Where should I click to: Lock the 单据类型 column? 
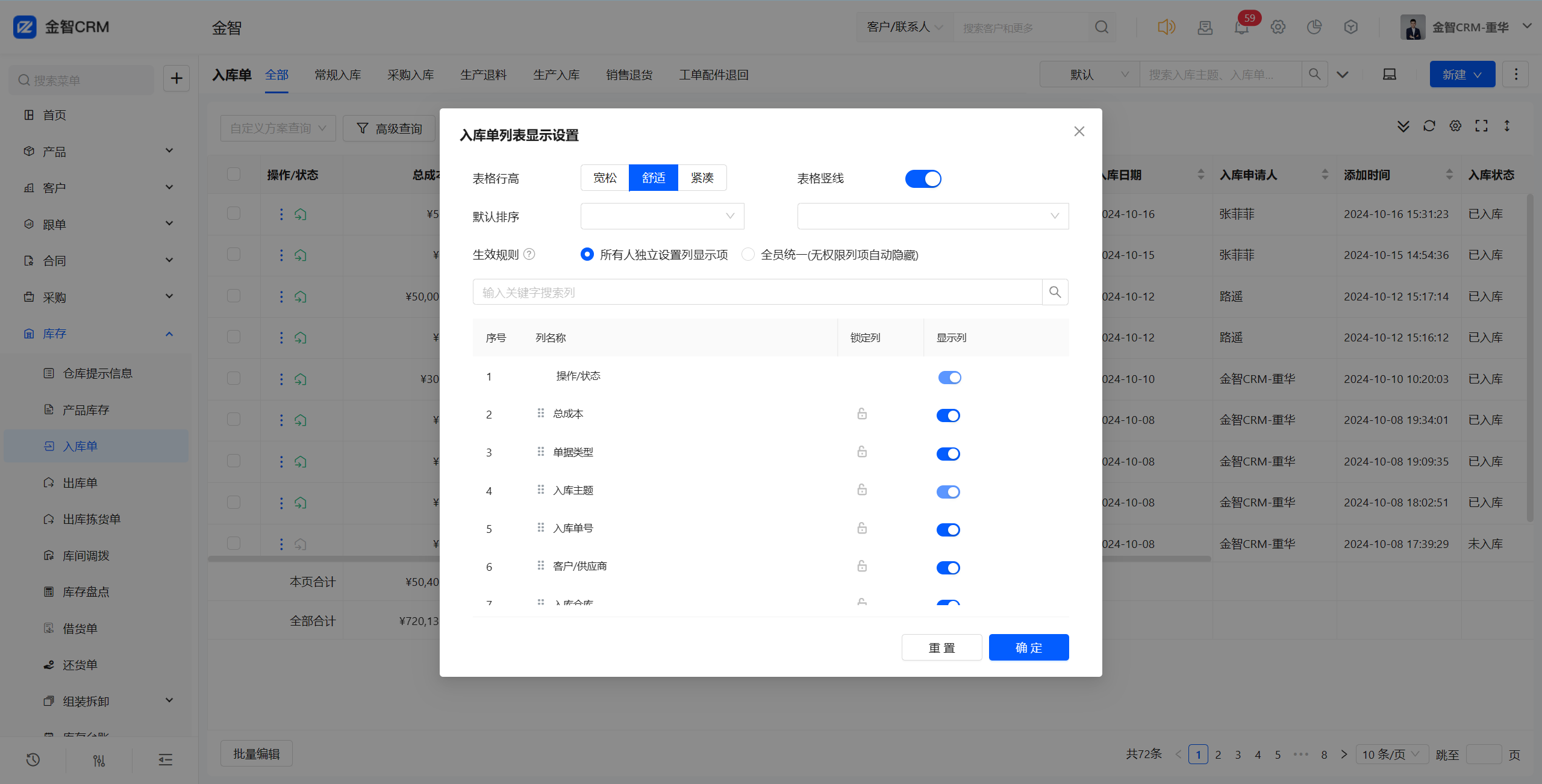click(862, 452)
